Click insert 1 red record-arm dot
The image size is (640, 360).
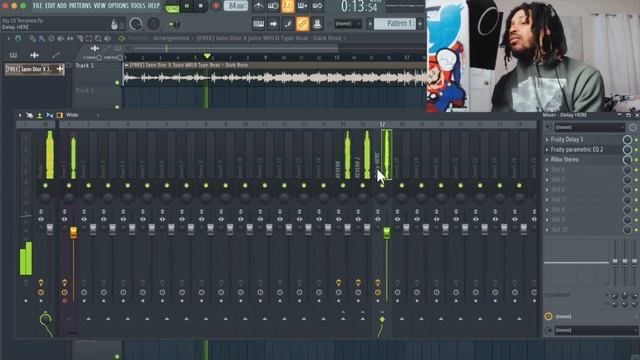pos(64,301)
